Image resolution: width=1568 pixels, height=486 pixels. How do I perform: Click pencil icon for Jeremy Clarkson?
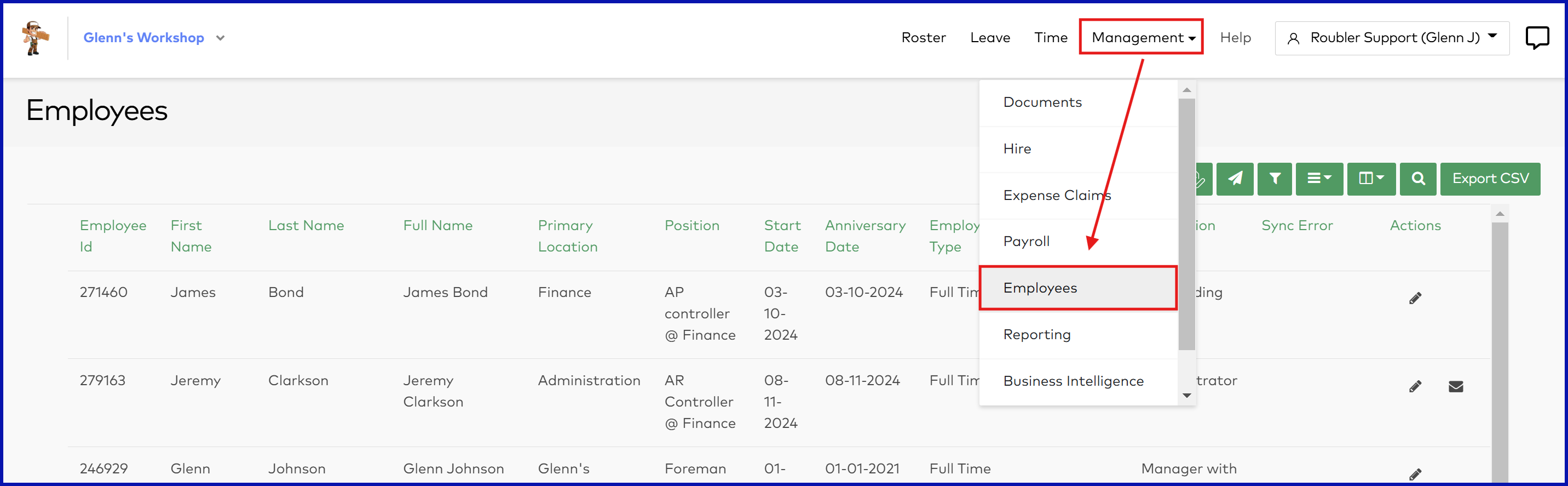(1415, 387)
